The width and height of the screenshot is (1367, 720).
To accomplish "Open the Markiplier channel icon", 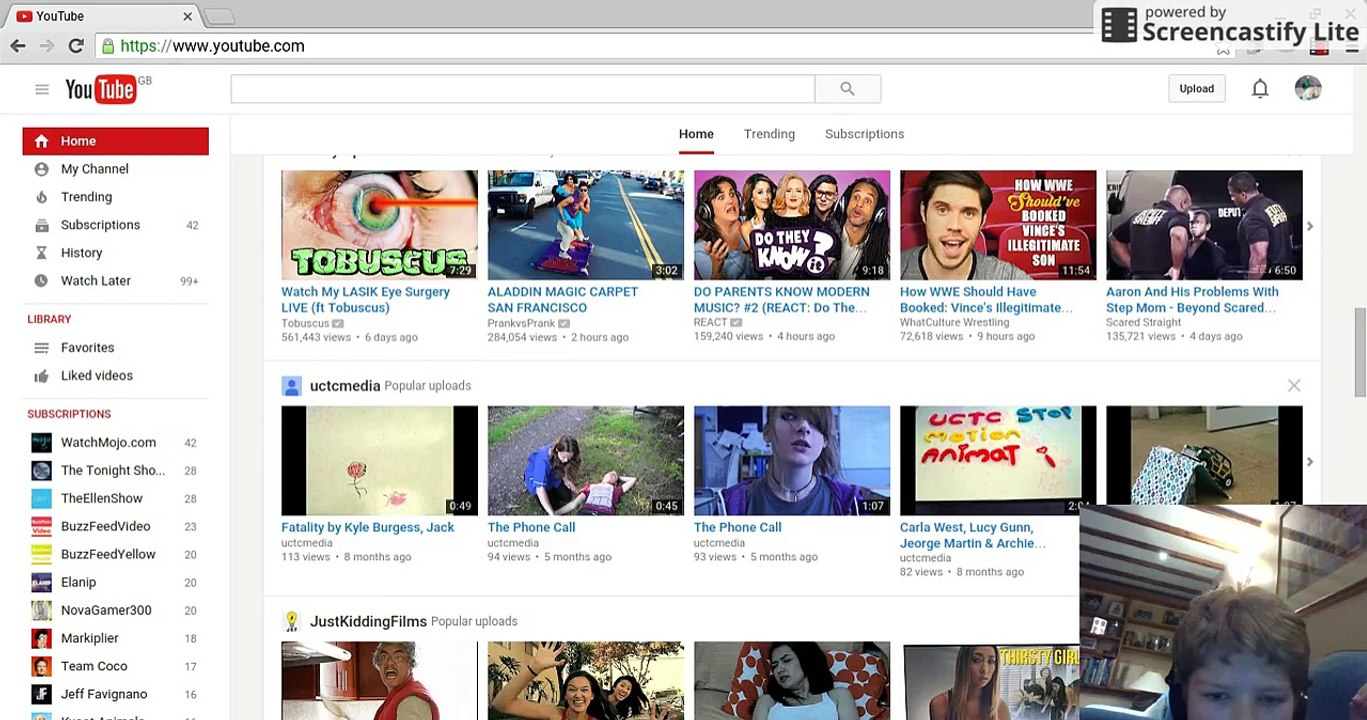I will 41,639.
